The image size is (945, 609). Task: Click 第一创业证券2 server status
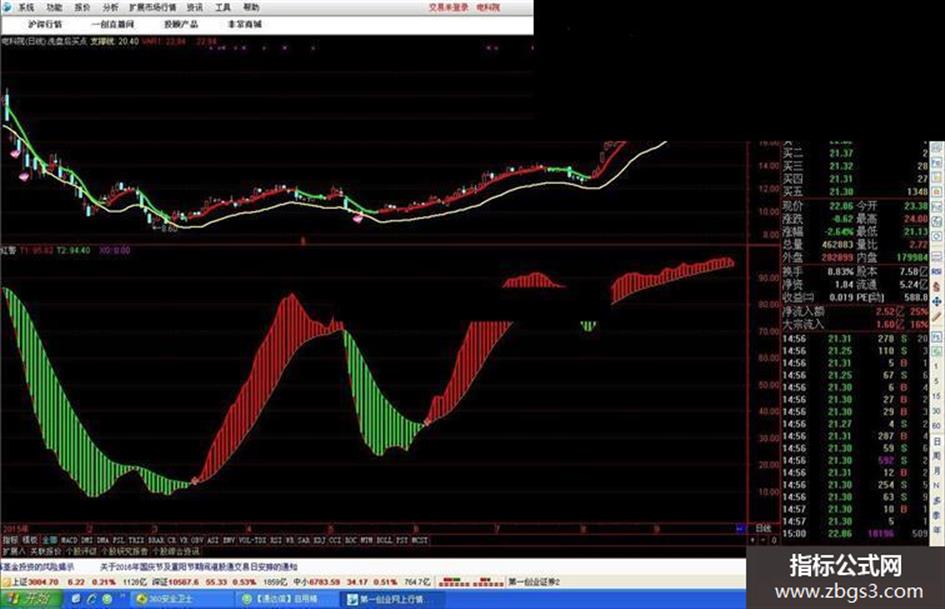(x=535, y=582)
